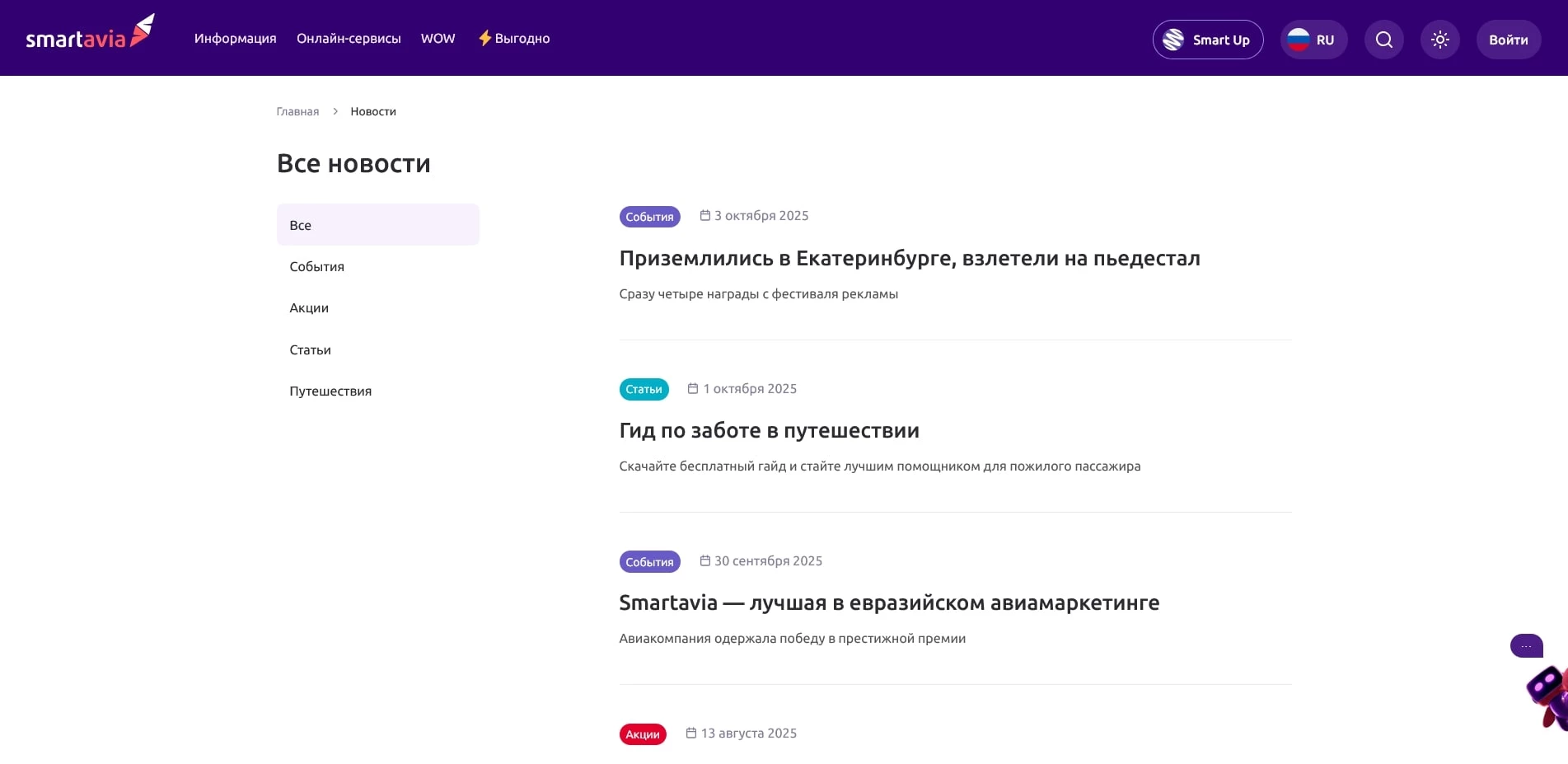Open article Гид по заботе в путешествии
Image resolution: width=1568 pixels, height=764 pixels.
[769, 429]
